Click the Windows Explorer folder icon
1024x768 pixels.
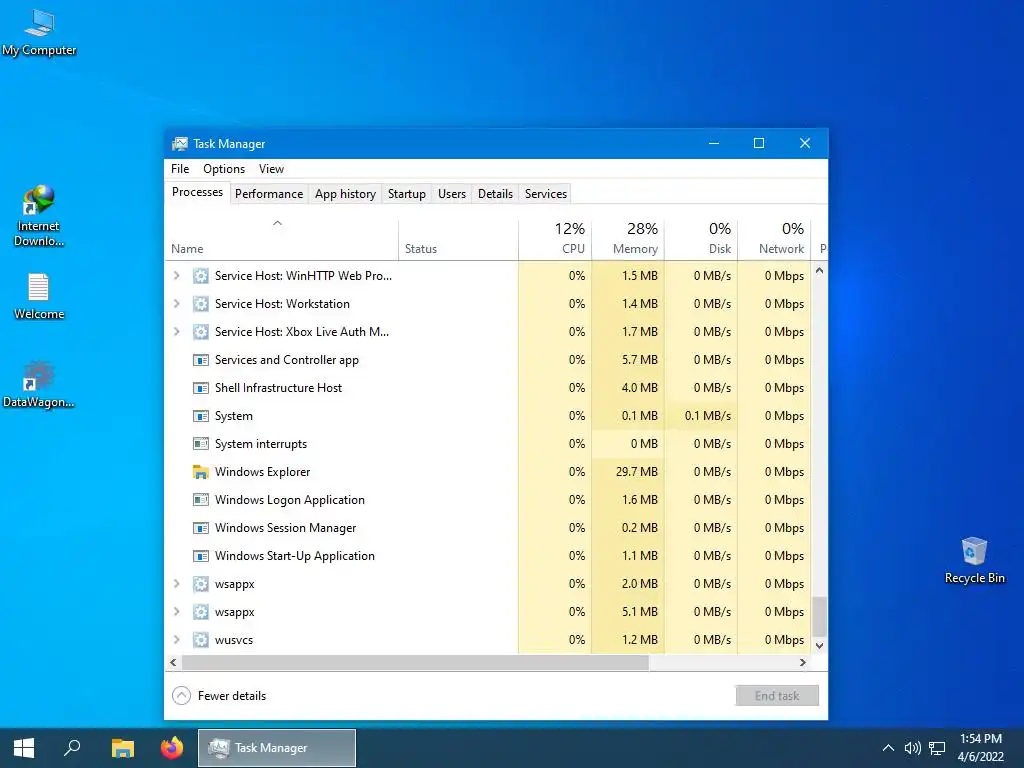[200, 472]
